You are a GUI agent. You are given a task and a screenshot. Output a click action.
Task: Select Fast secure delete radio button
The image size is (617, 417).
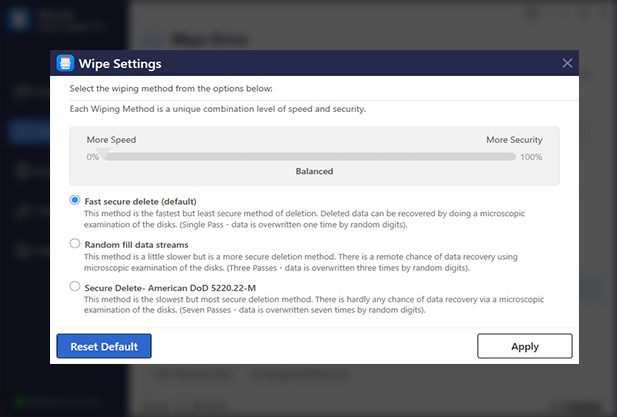[75, 200]
